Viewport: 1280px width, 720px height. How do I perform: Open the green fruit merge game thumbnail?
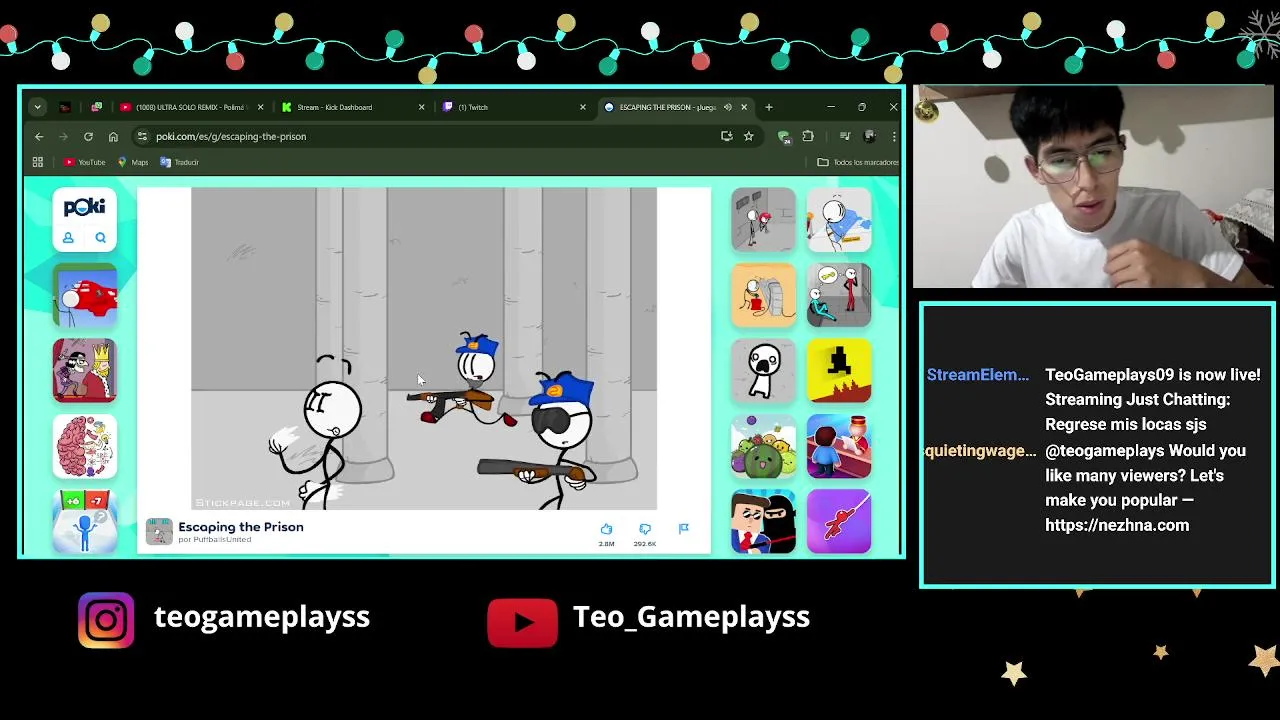[x=763, y=446]
